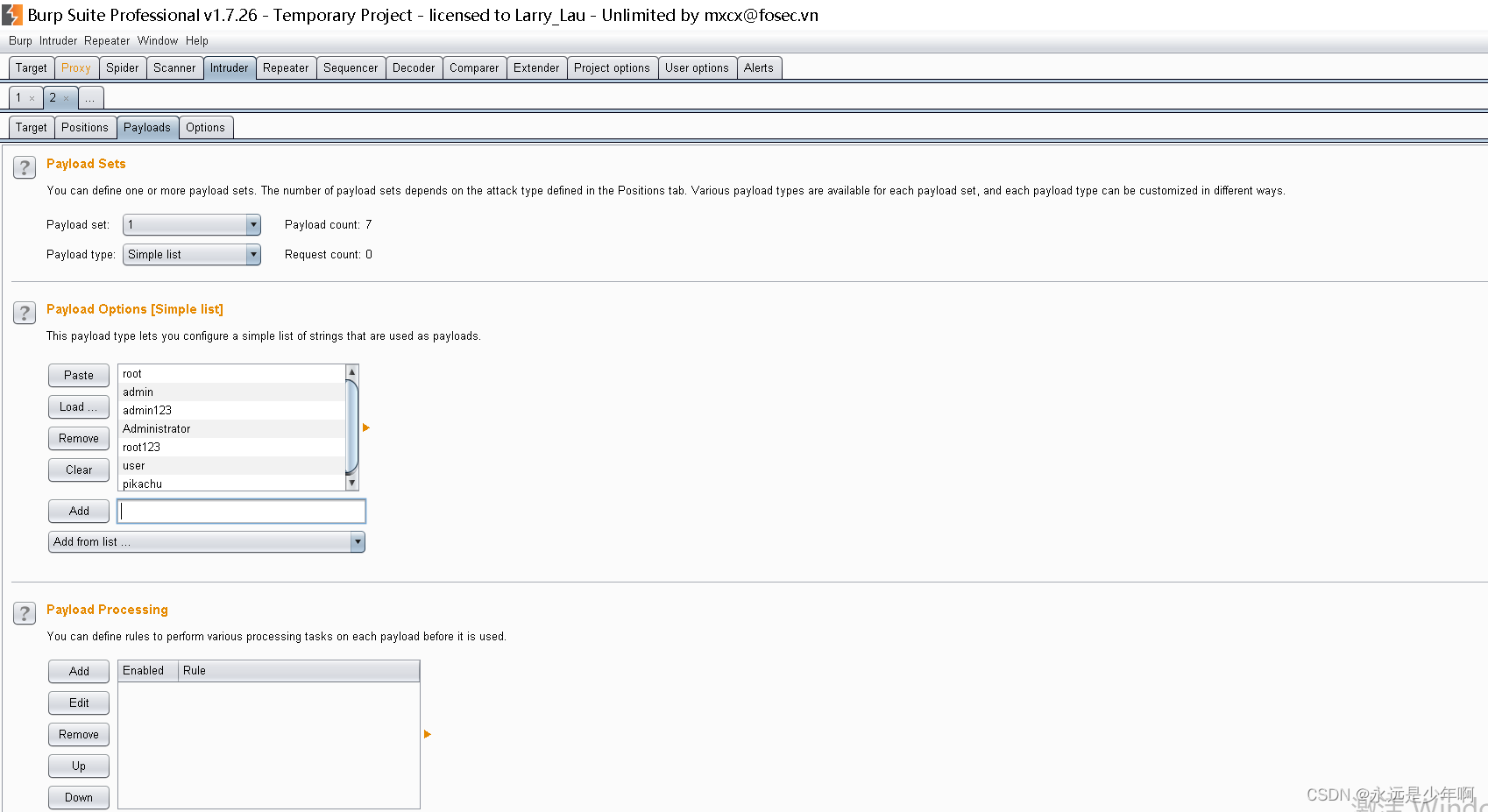Add a payload processing rule
1488x812 pixels.
[79, 672]
